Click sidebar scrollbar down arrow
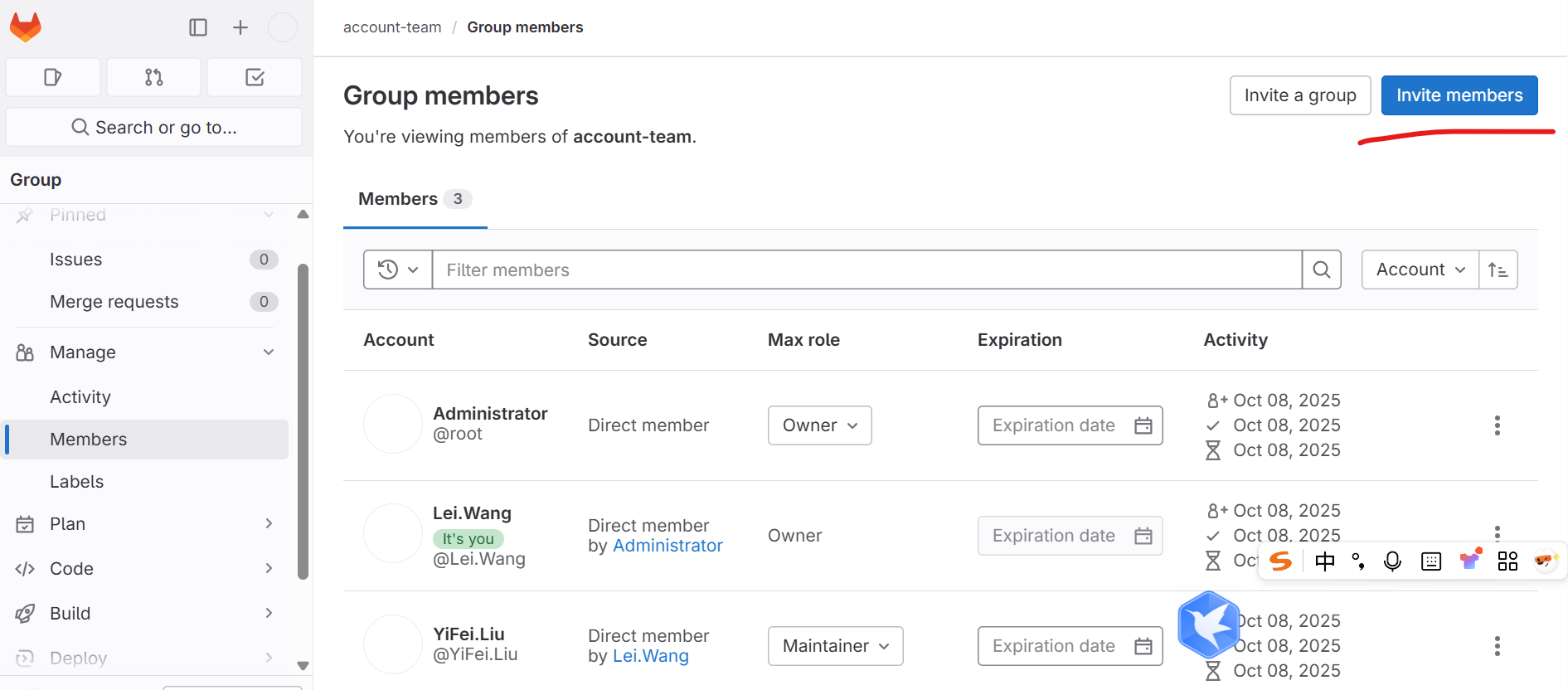 [303, 665]
